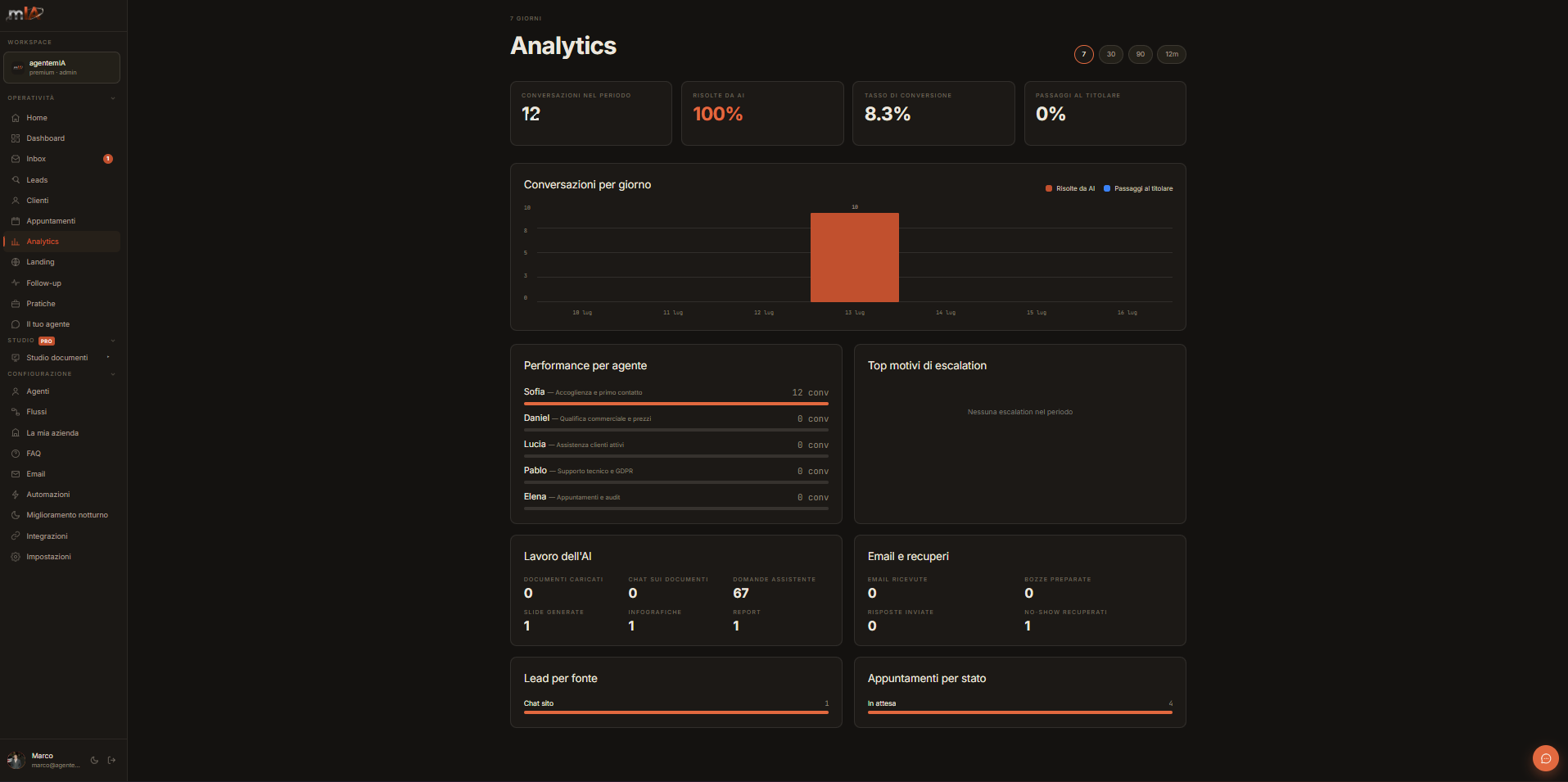Click Marco's avatar thumbnail

pos(16,760)
